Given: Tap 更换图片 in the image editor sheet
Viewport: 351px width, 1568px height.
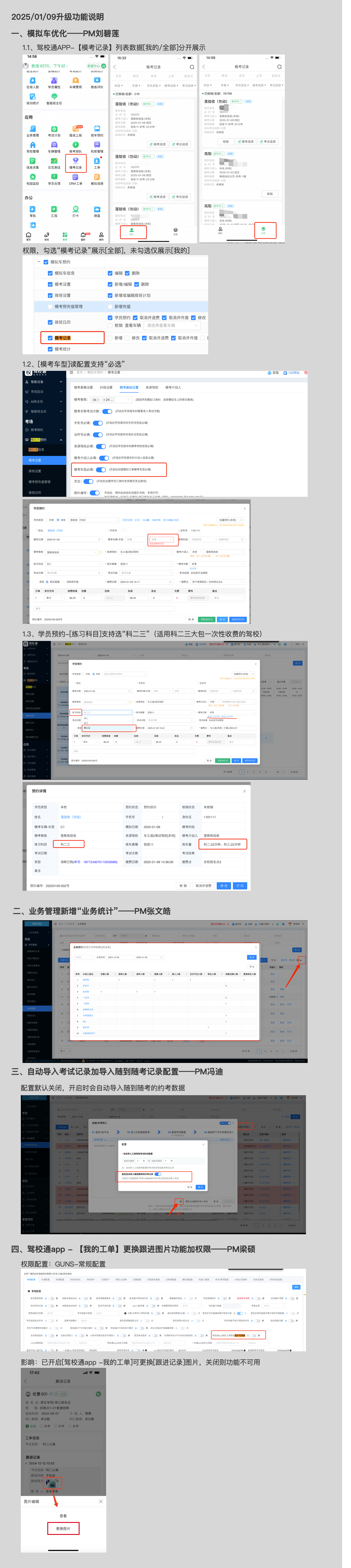Looking at the screenshot, I should point(64,1528).
